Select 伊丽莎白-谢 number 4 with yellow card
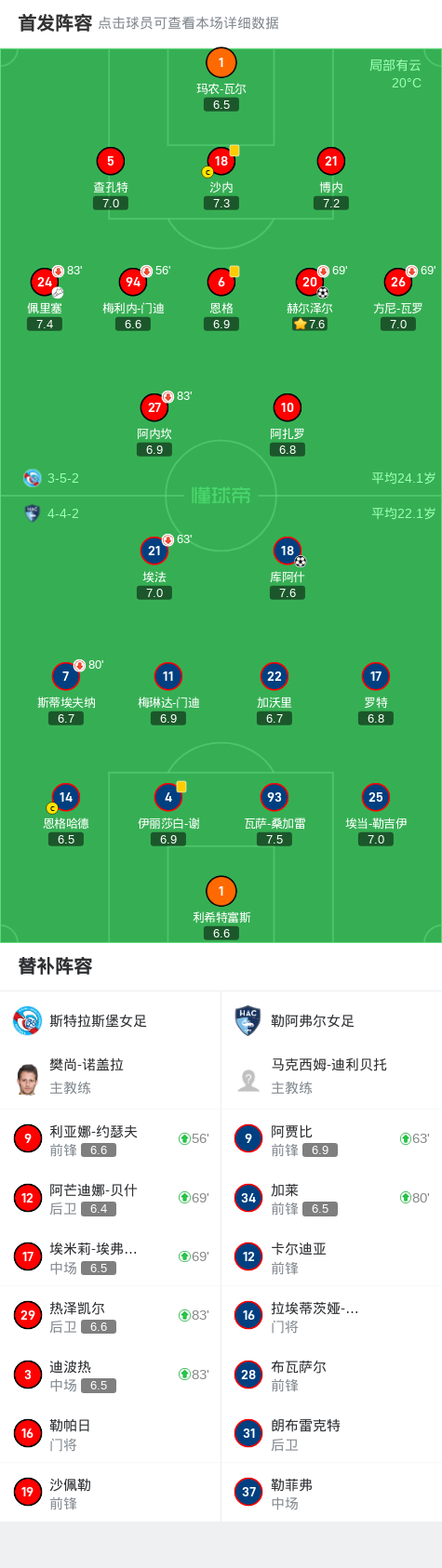The image size is (442, 1568). pos(168,797)
